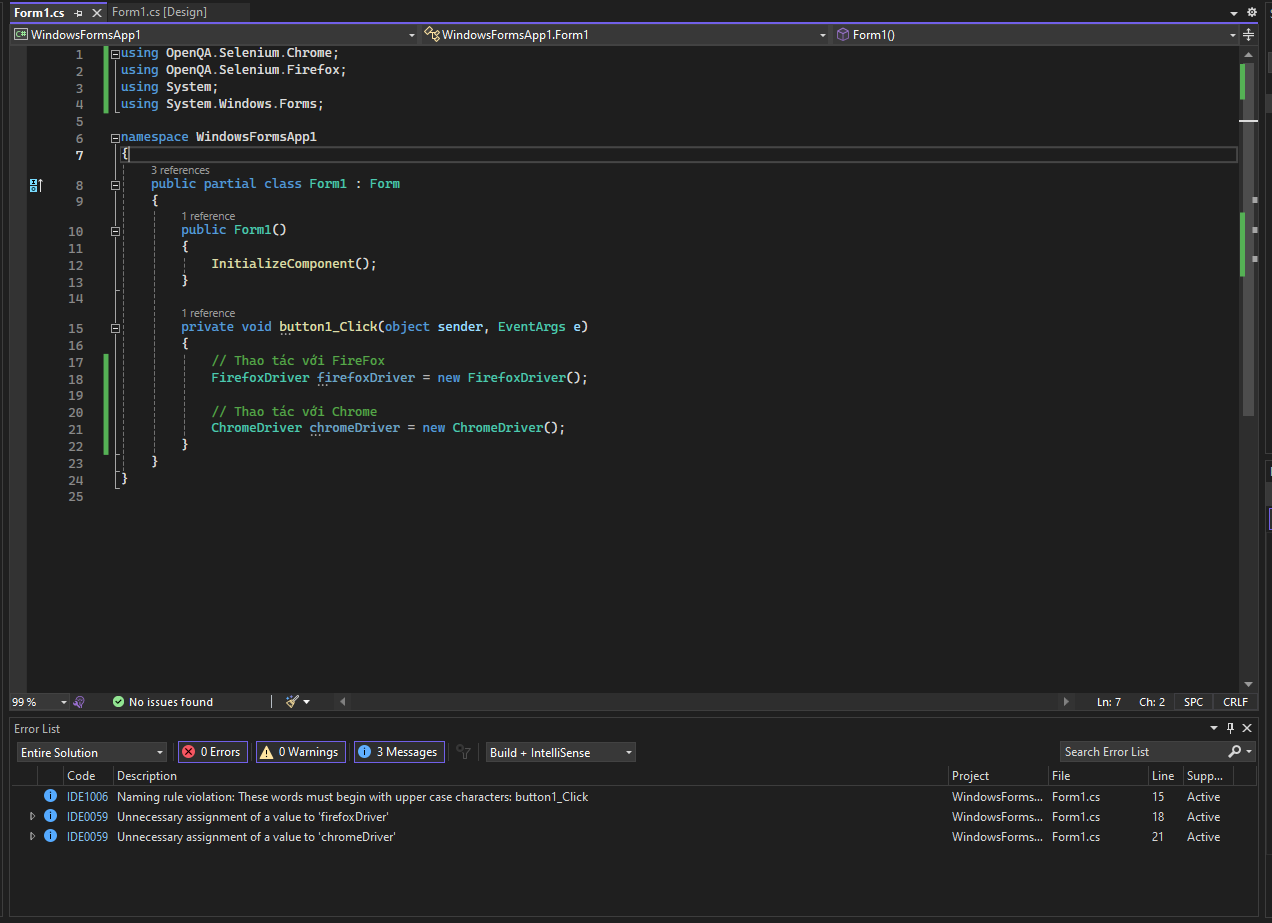
Task: Click the split editor window icon
Action: point(1249,34)
